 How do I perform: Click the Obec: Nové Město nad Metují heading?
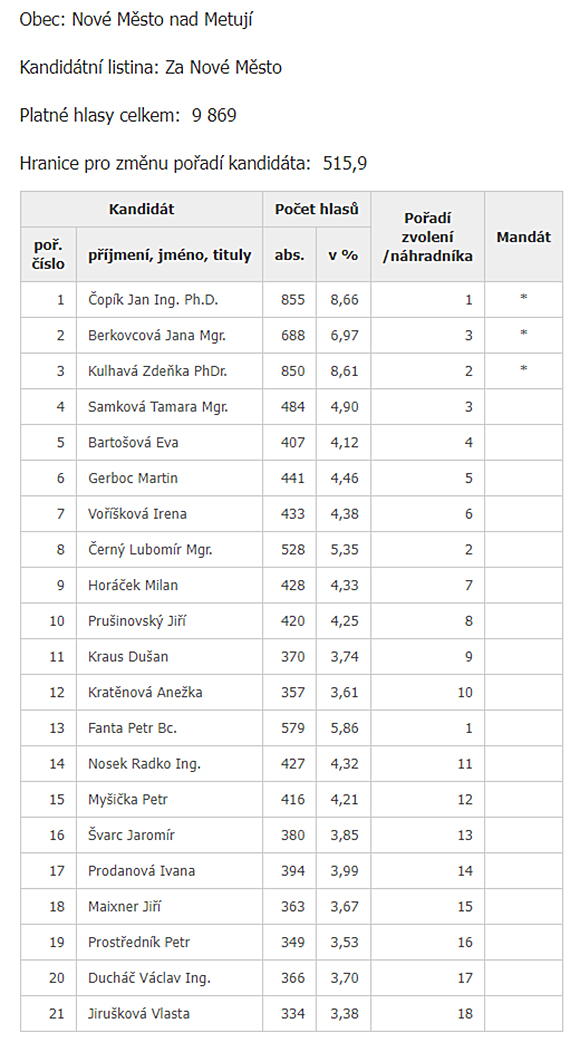[x=136, y=20]
